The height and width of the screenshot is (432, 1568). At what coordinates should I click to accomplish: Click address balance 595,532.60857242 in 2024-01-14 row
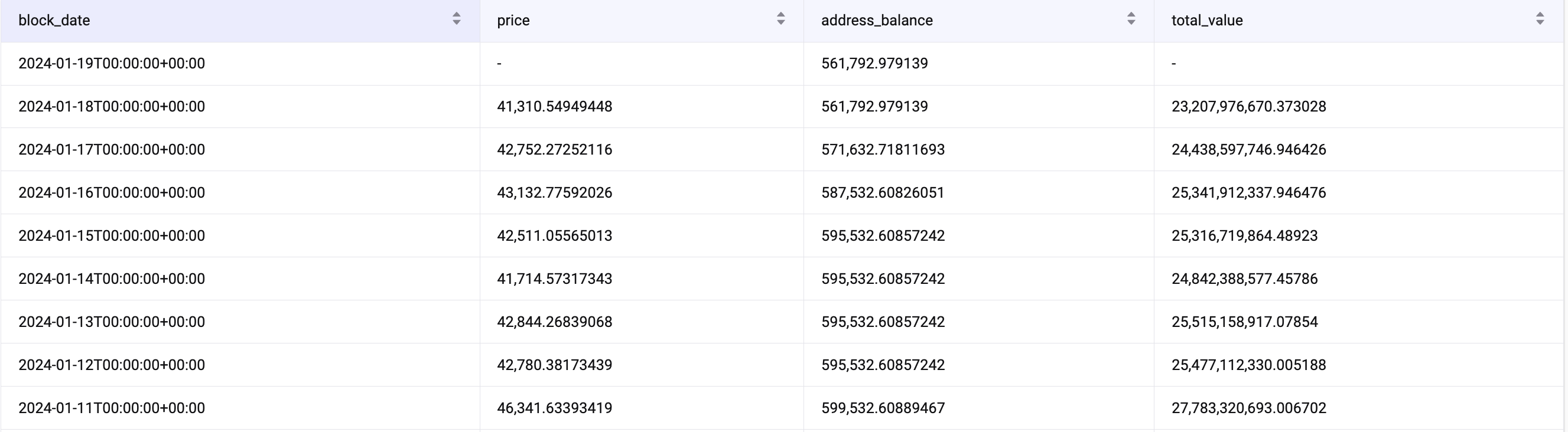pos(883,279)
